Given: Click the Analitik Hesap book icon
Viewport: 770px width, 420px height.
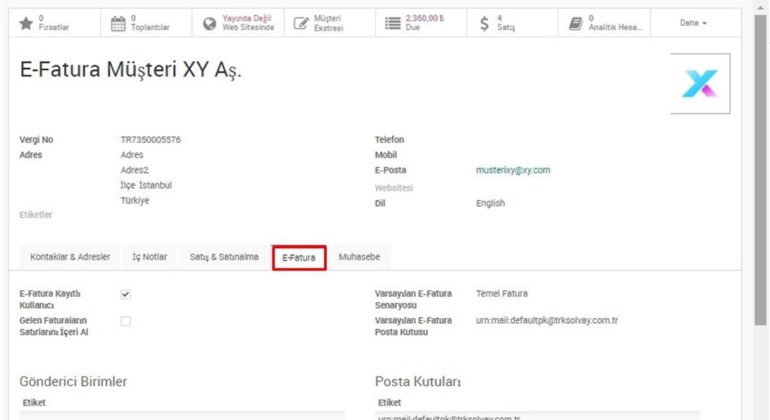Looking at the screenshot, I should click(576, 23).
